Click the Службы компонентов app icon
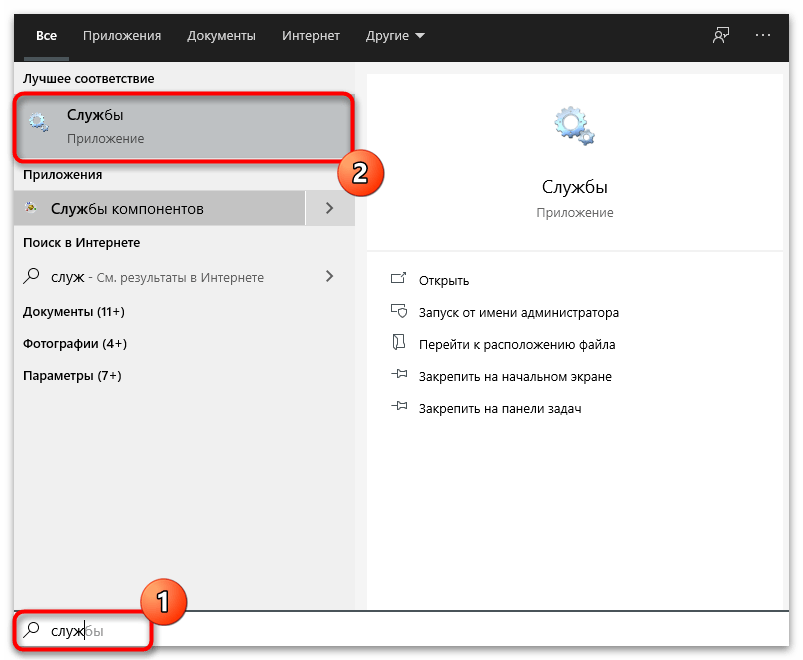The image size is (803, 660). pyautogui.click(x=33, y=209)
